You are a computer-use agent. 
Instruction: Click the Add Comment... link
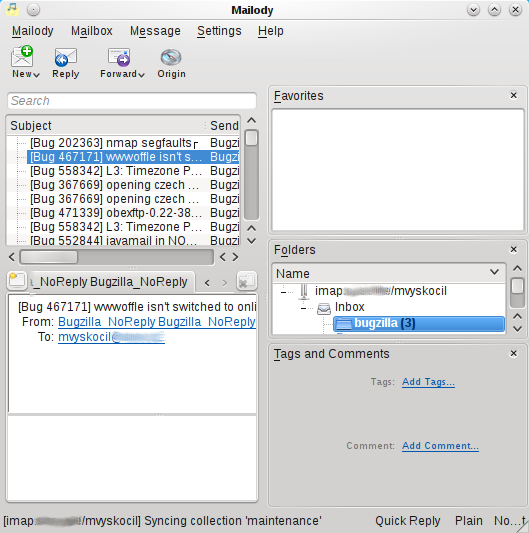pos(440,446)
